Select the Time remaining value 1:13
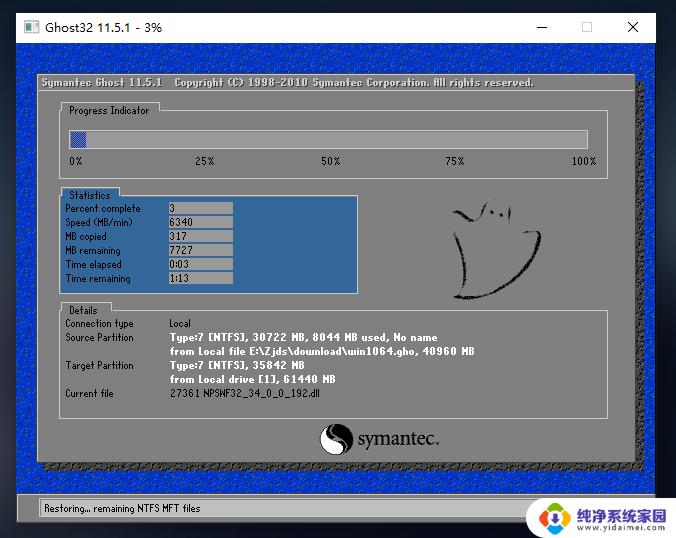Image resolution: width=676 pixels, height=538 pixels. (x=201, y=278)
